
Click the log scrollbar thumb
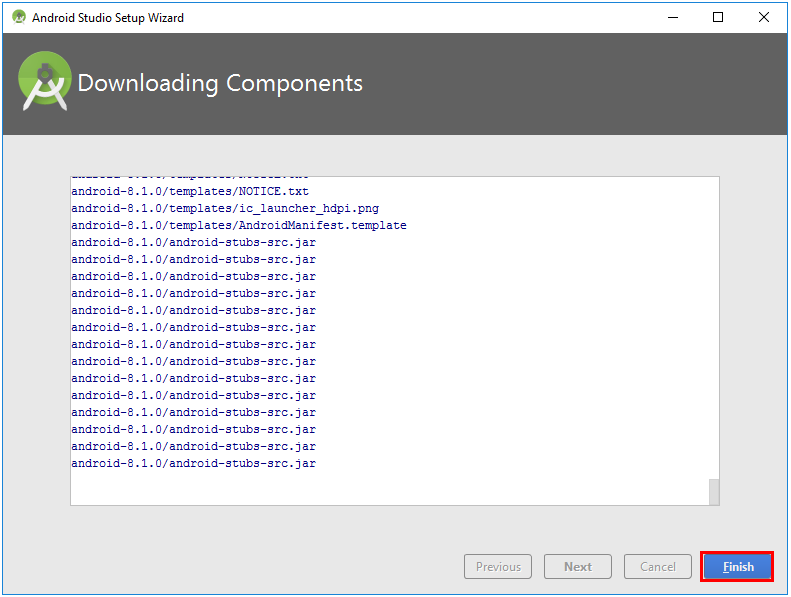[714, 492]
